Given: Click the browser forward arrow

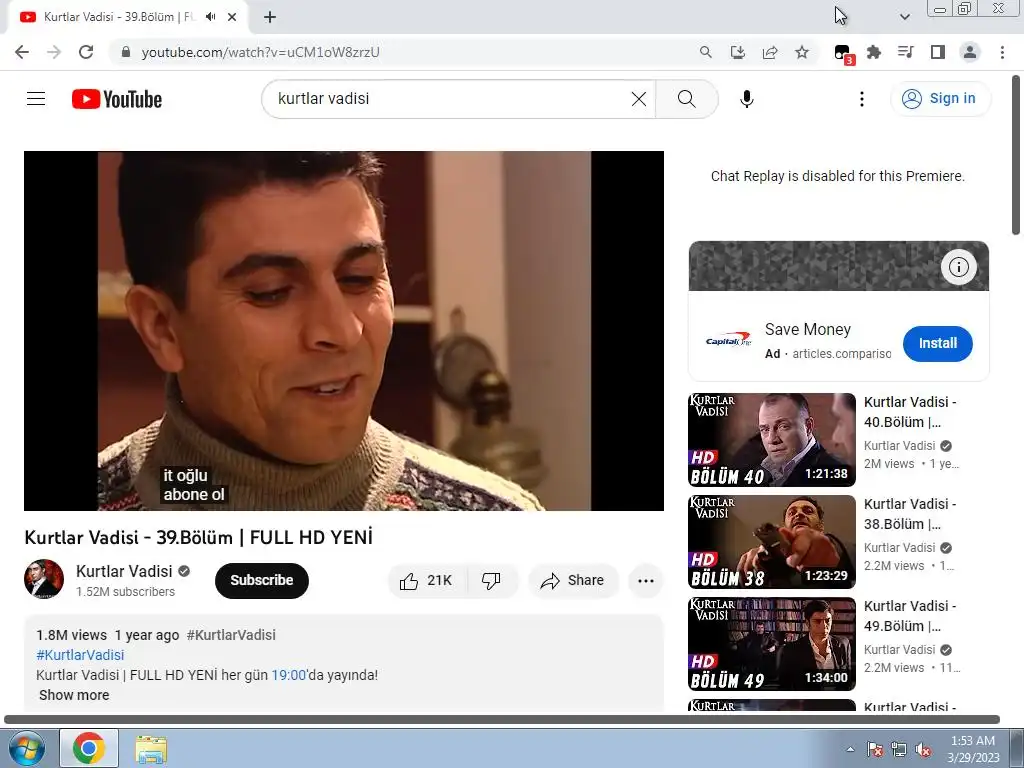Looking at the screenshot, I should 54,52.
